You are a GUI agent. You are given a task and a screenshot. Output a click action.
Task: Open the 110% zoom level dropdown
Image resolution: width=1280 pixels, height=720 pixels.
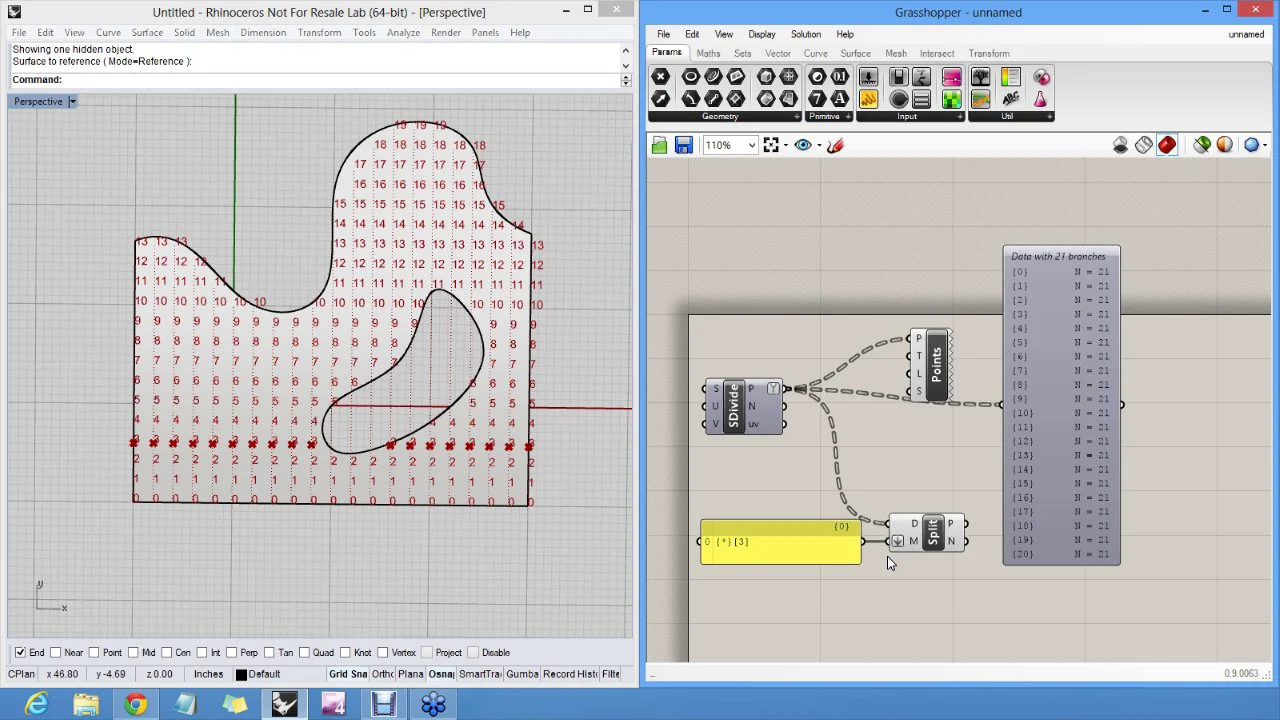pyautogui.click(x=751, y=146)
